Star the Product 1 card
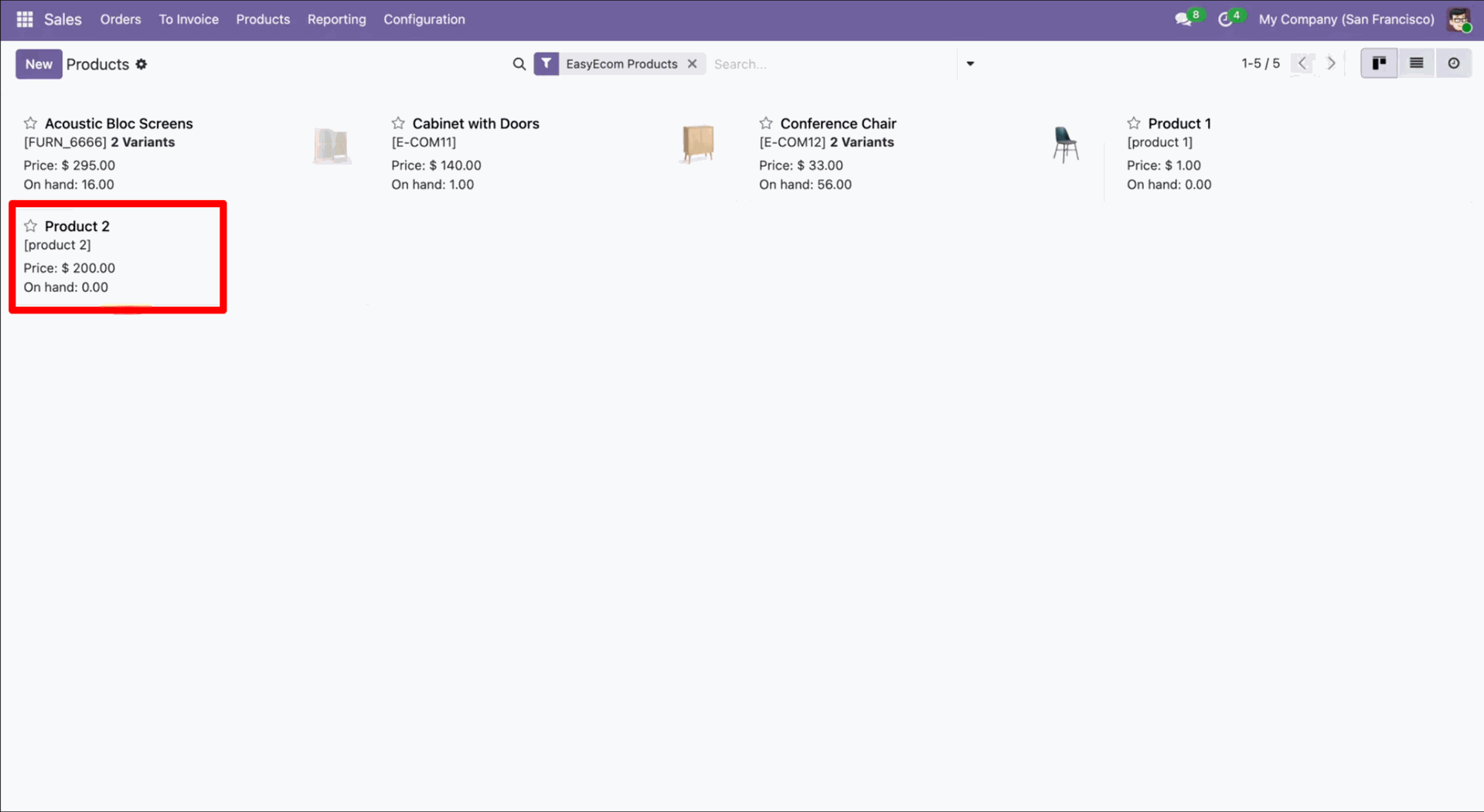The width and height of the screenshot is (1484, 812). click(1134, 124)
